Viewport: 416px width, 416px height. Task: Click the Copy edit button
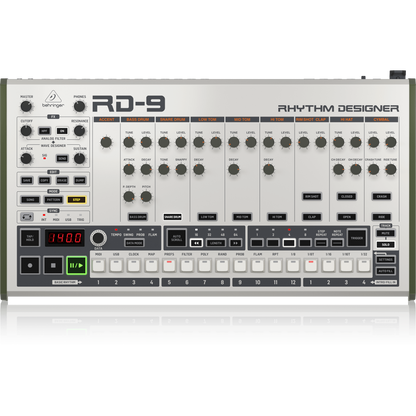click(44, 180)
